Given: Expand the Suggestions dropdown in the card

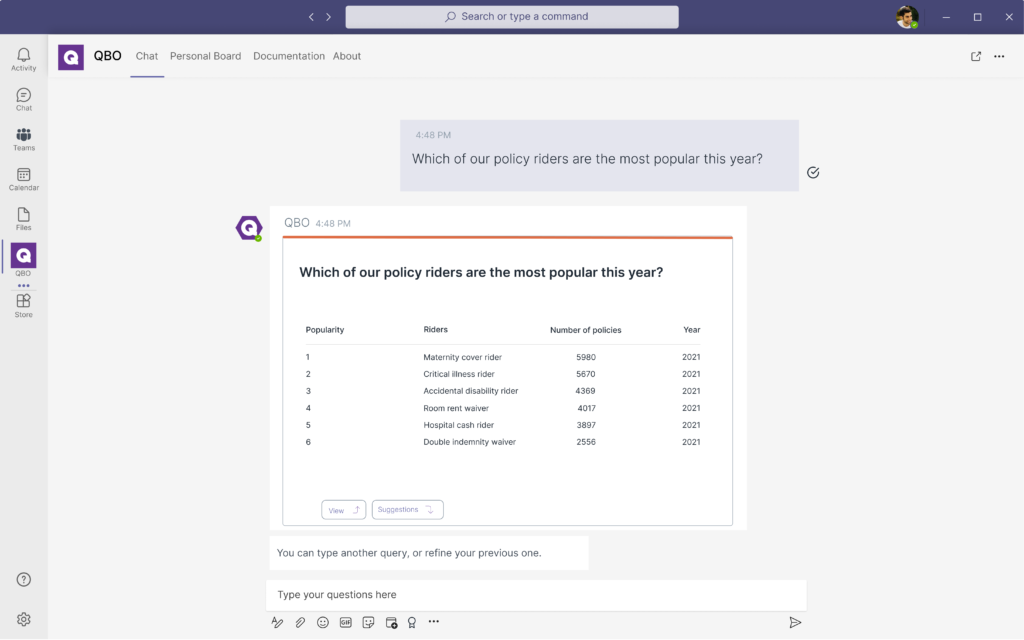Looking at the screenshot, I should (407, 510).
